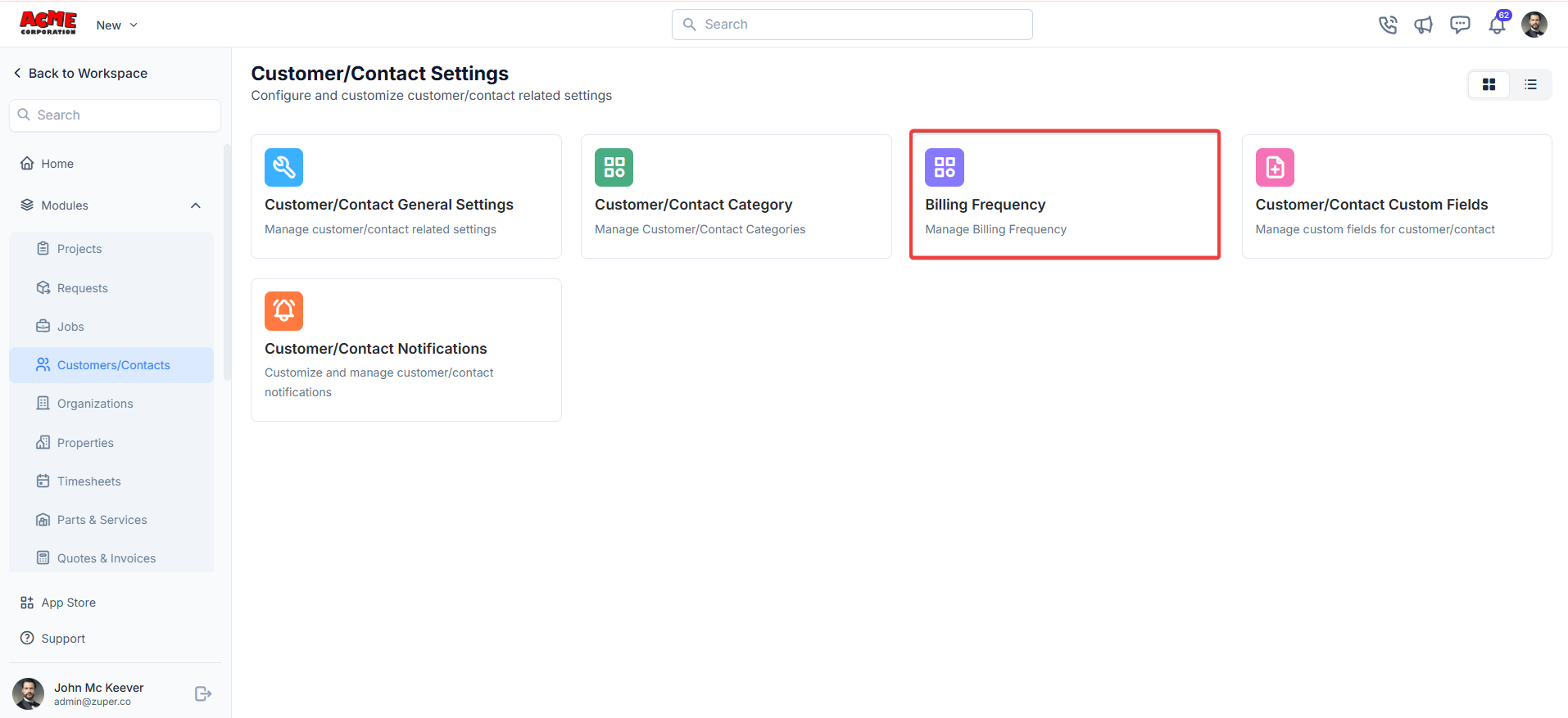1568x718 pixels.
Task: Click the Customers/Contacts people icon
Action: (43, 364)
